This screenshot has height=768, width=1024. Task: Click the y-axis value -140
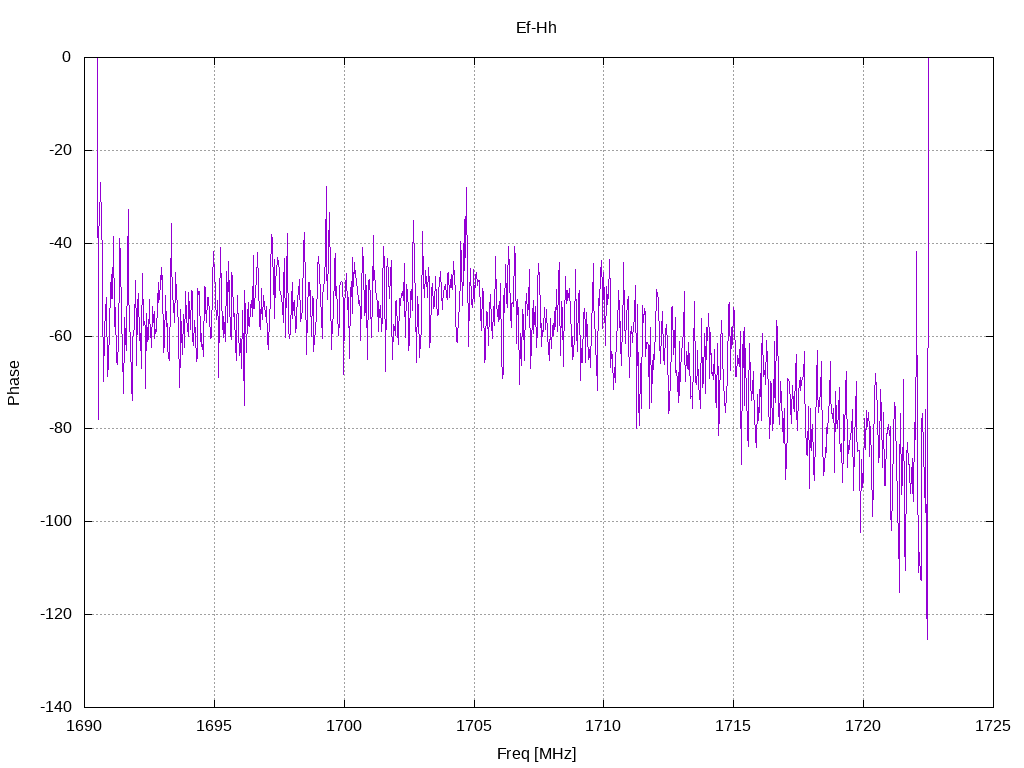(x=56, y=707)
